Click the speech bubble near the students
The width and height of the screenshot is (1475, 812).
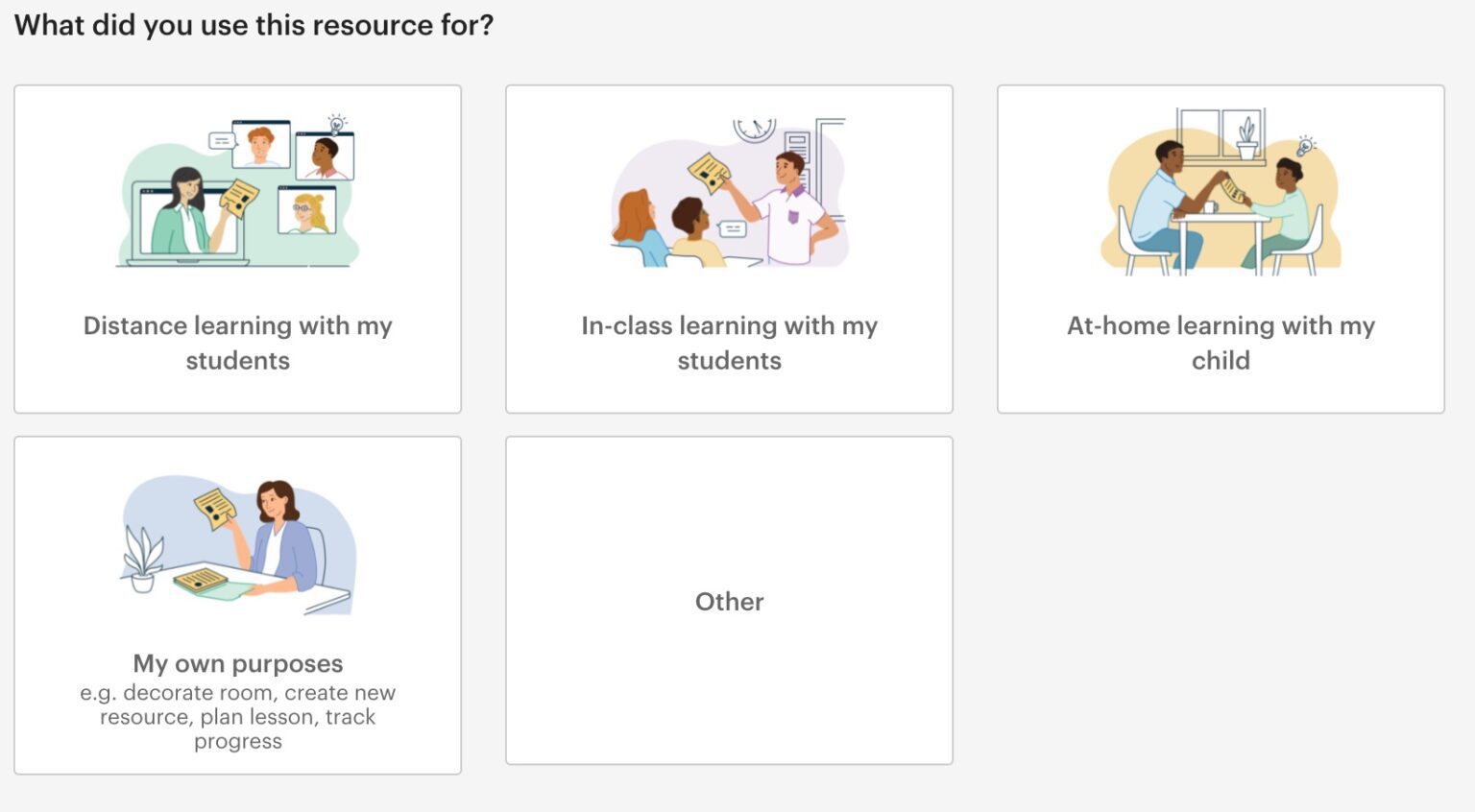(734, 230)
